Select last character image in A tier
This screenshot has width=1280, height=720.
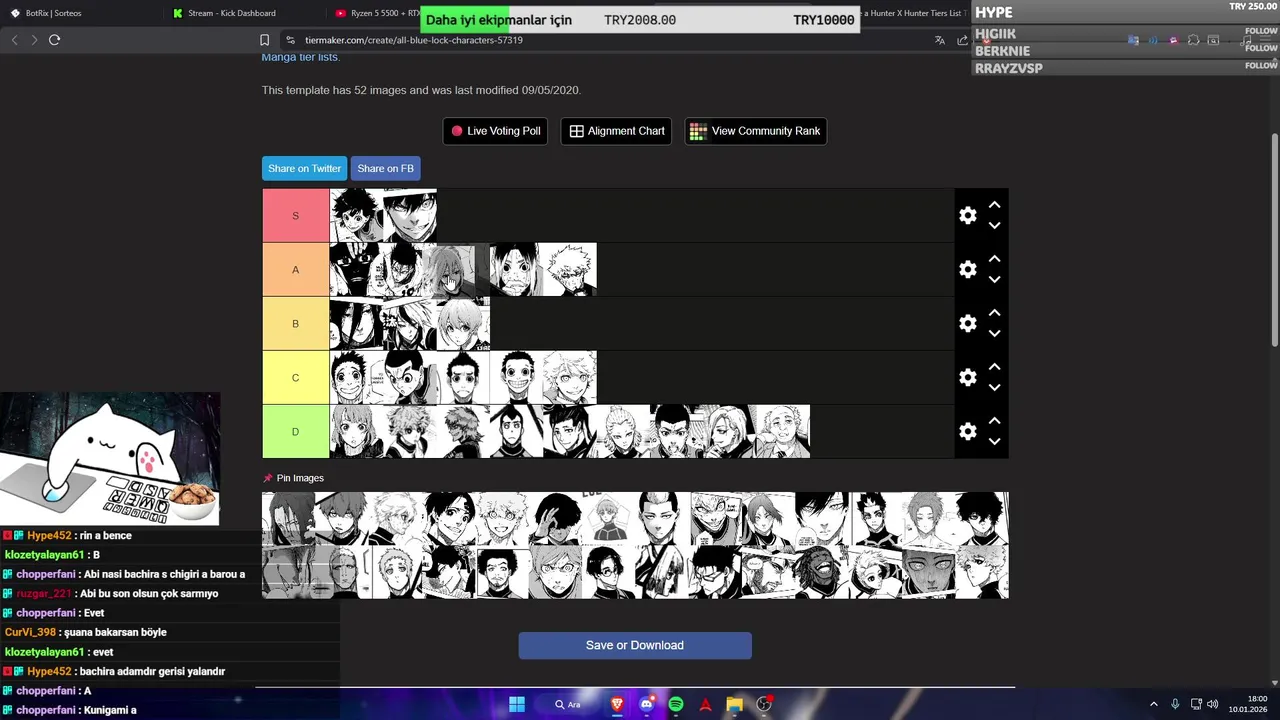point(570,269)
